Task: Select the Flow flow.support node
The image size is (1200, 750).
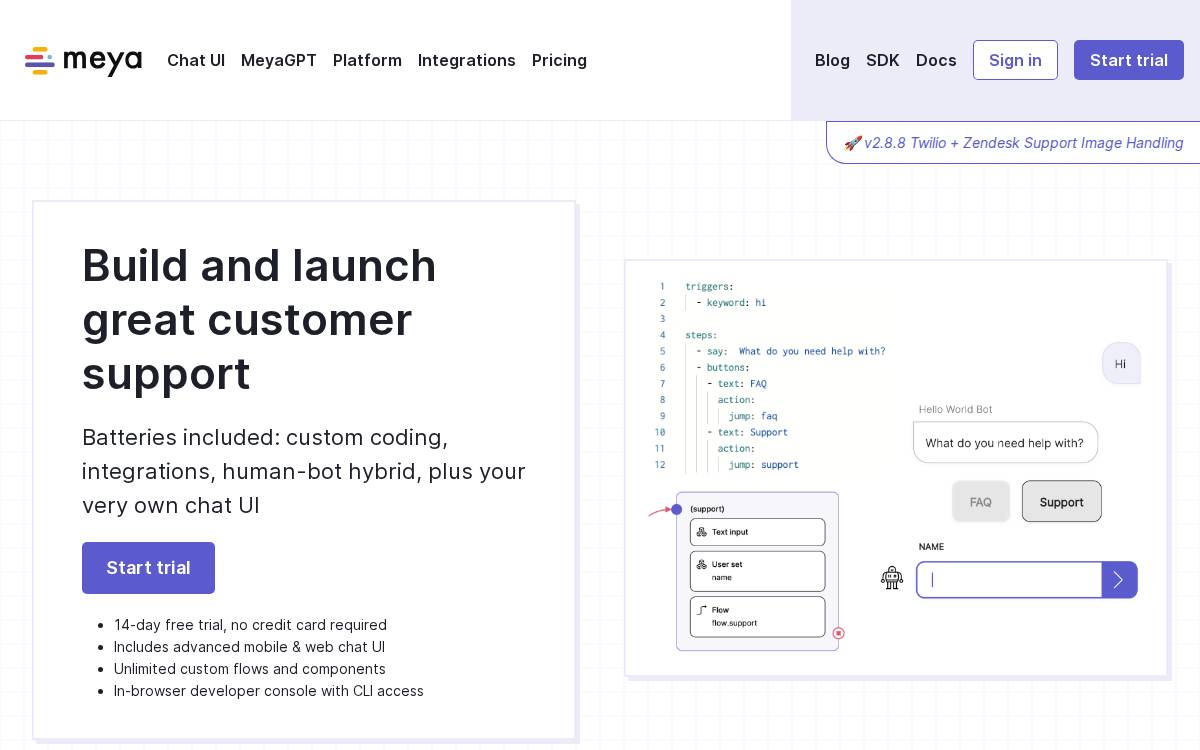Action: click(x=757, y=617)
